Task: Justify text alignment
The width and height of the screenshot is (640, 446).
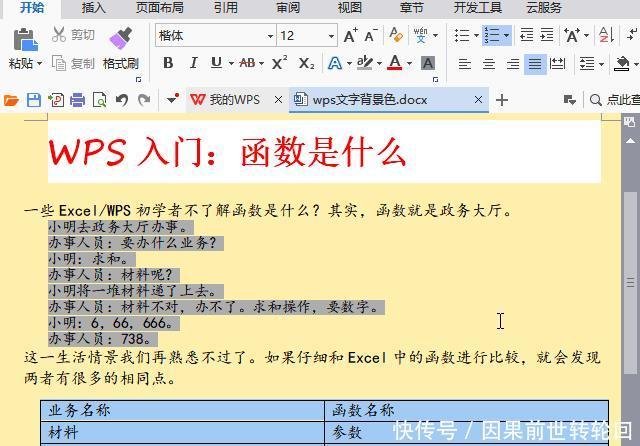Action: 535,64
